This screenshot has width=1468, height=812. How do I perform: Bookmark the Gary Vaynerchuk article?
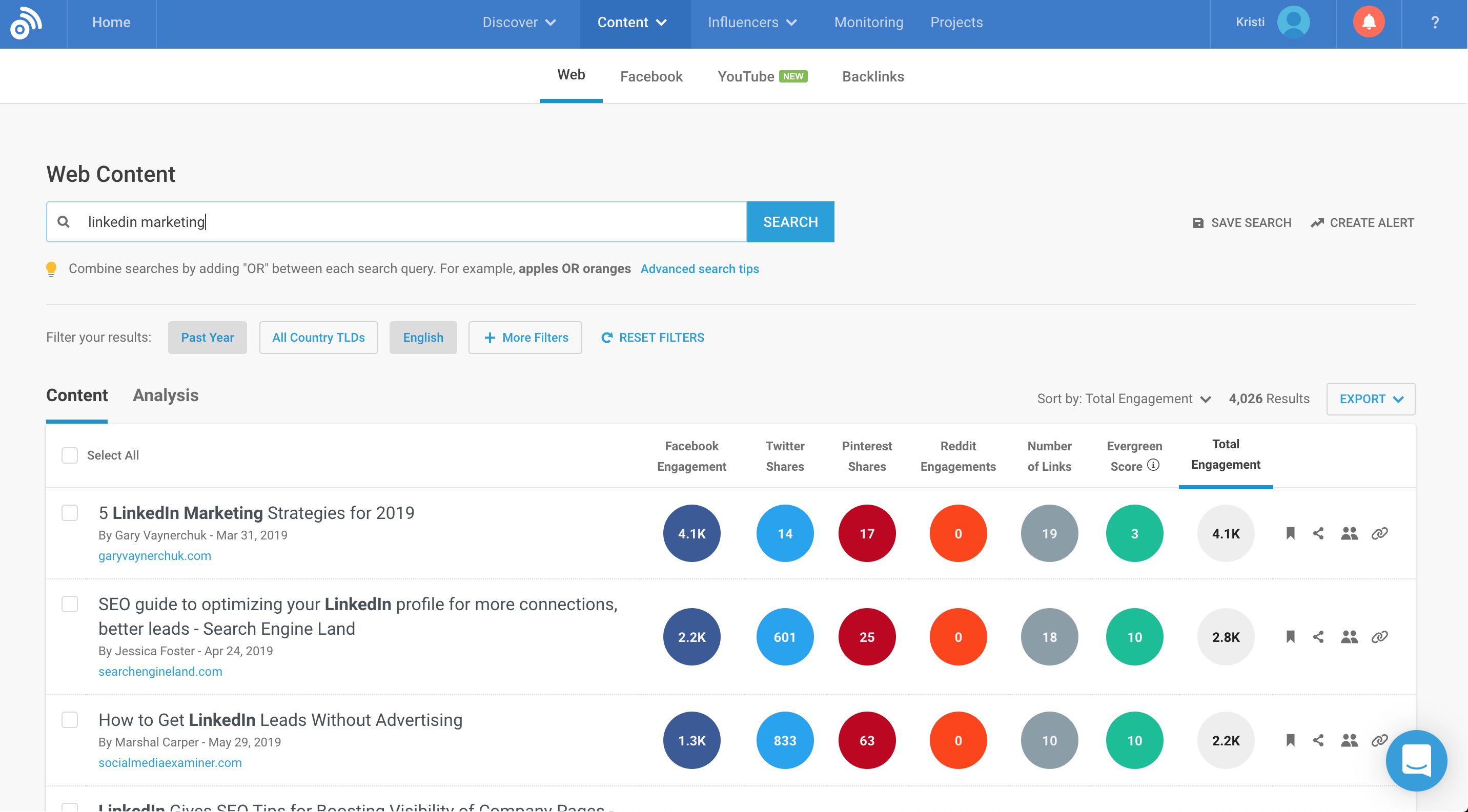click(1291, 533)
